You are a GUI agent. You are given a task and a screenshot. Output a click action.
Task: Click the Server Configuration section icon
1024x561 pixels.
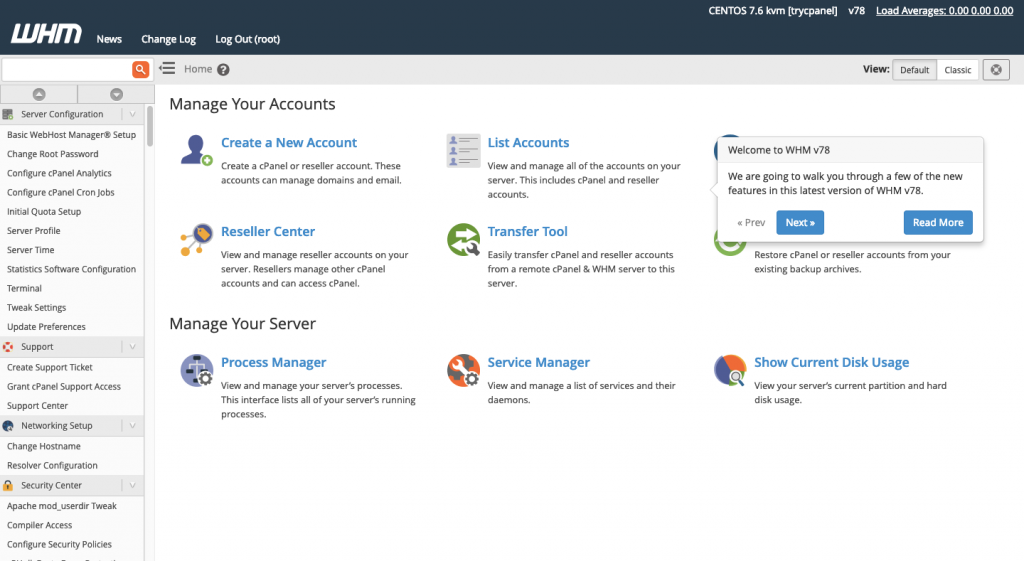coord(8,114)
